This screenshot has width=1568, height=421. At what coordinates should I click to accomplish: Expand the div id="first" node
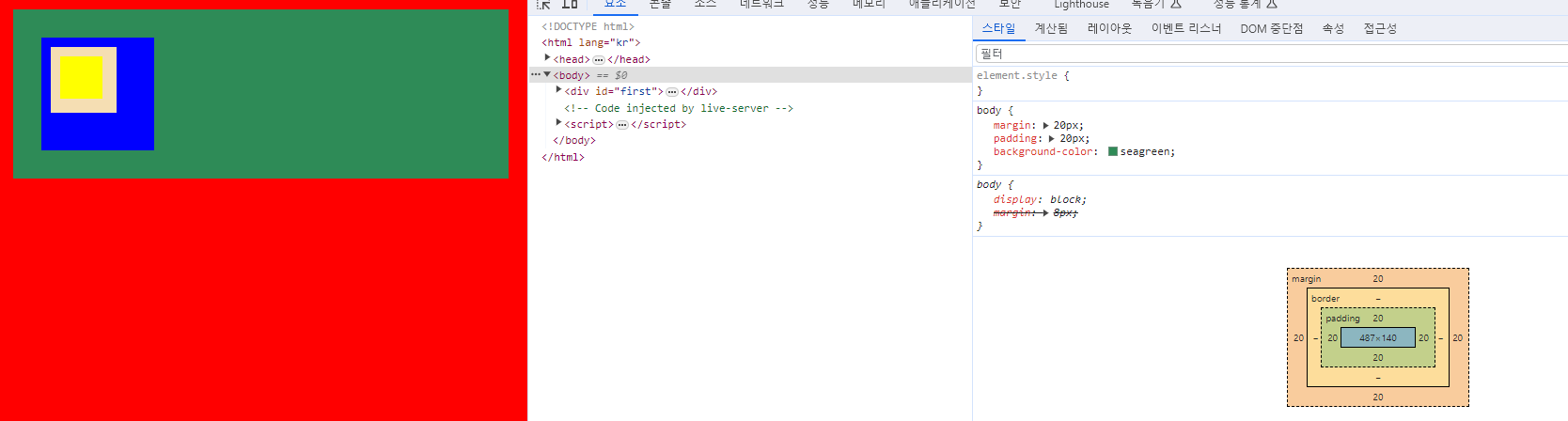558,90
